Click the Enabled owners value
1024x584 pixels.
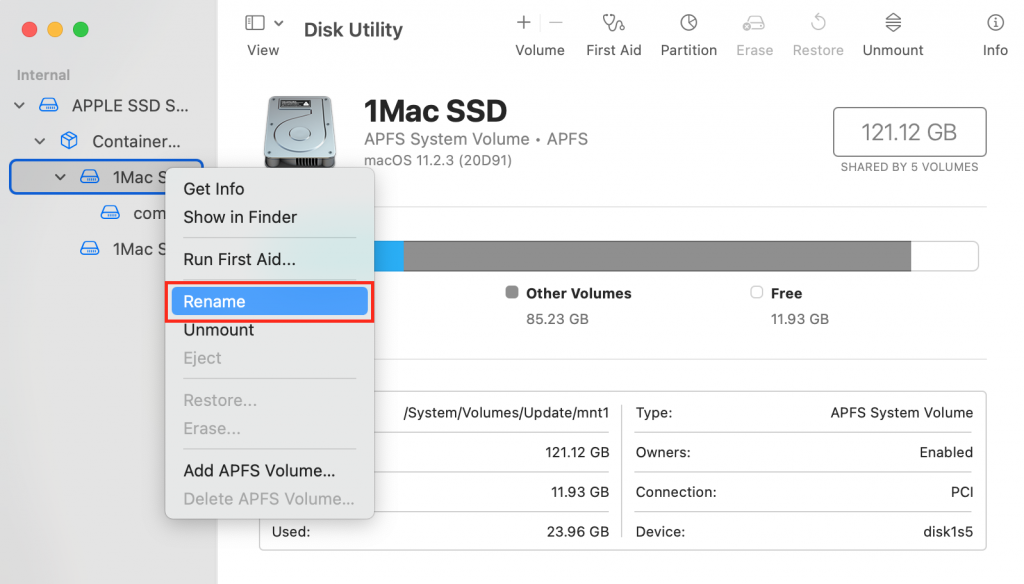(946, 452)
